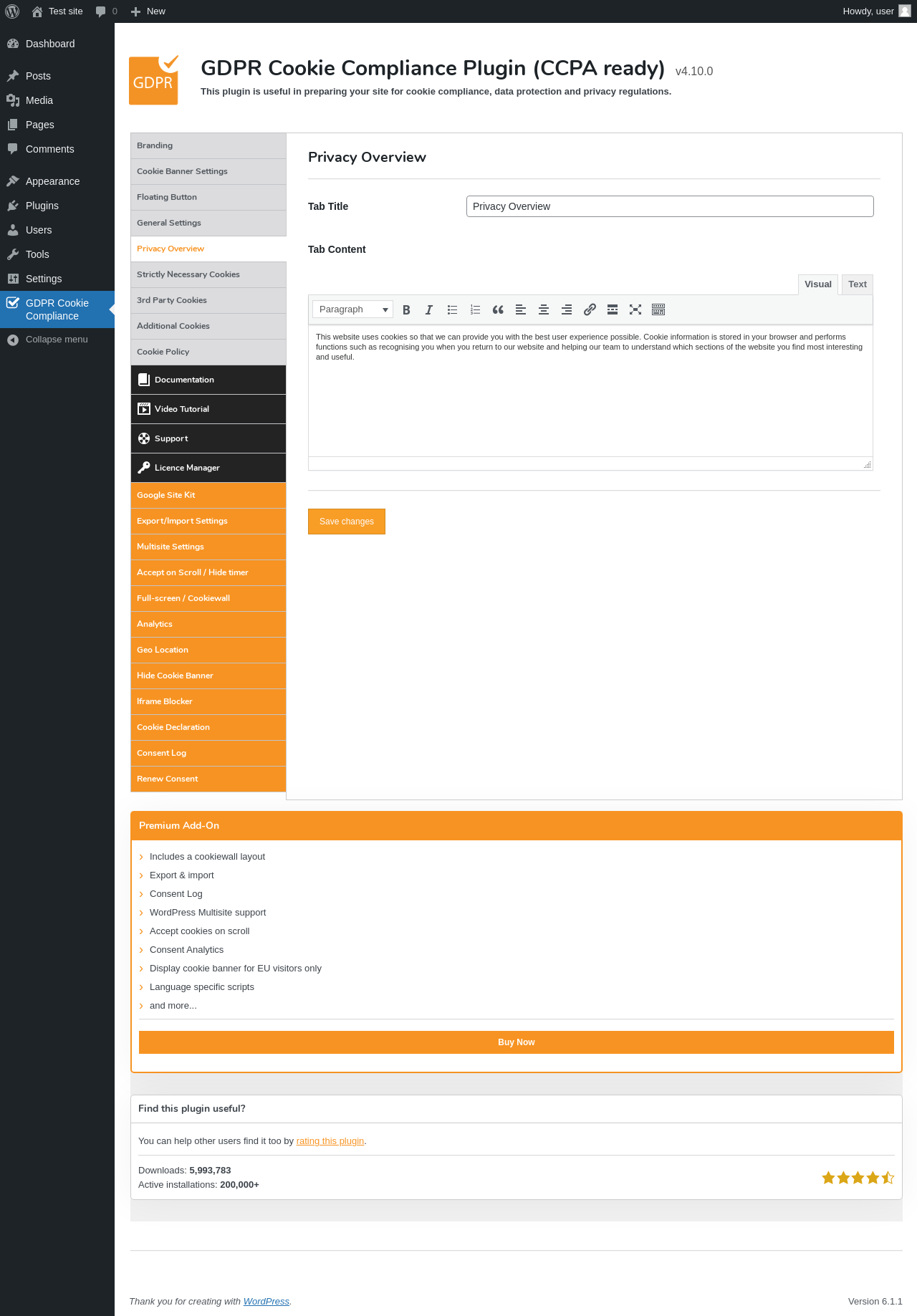This screenshot has width=917, height=1316.
Task: Open the comments bubble in the admin bar
Action: [x=106, y=11]
